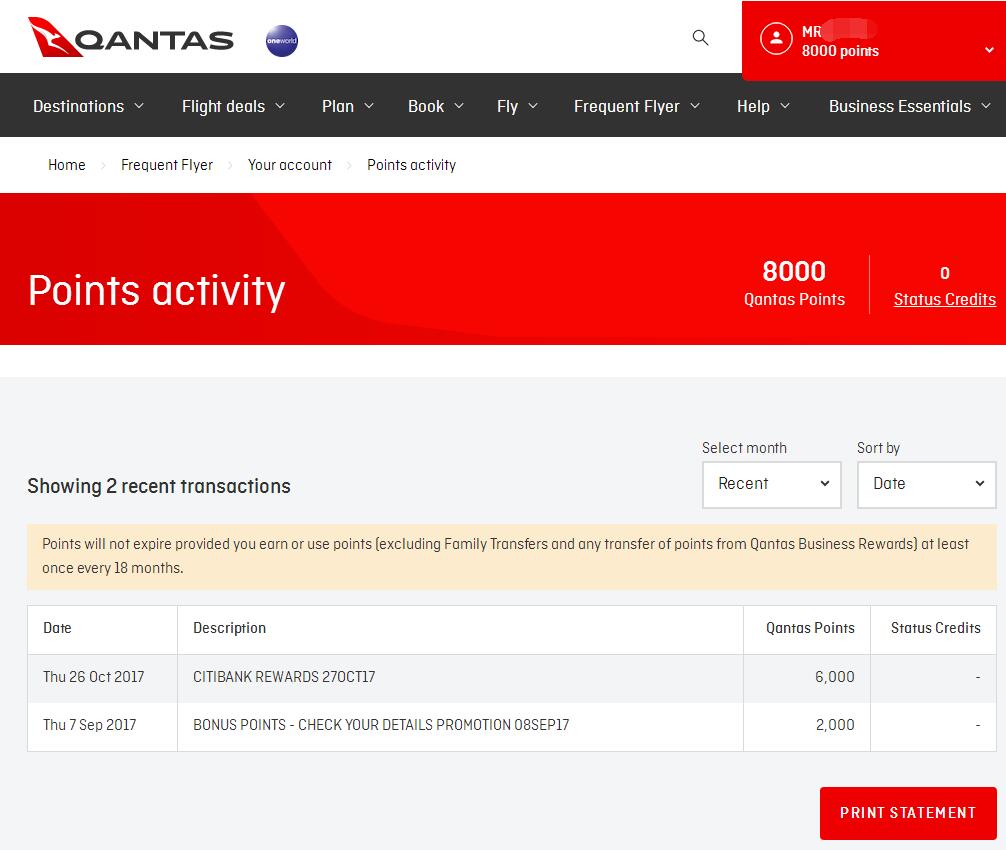1006x850 pixels.
Task: Click the Print Statement button
Action: (x=908, y=813)
